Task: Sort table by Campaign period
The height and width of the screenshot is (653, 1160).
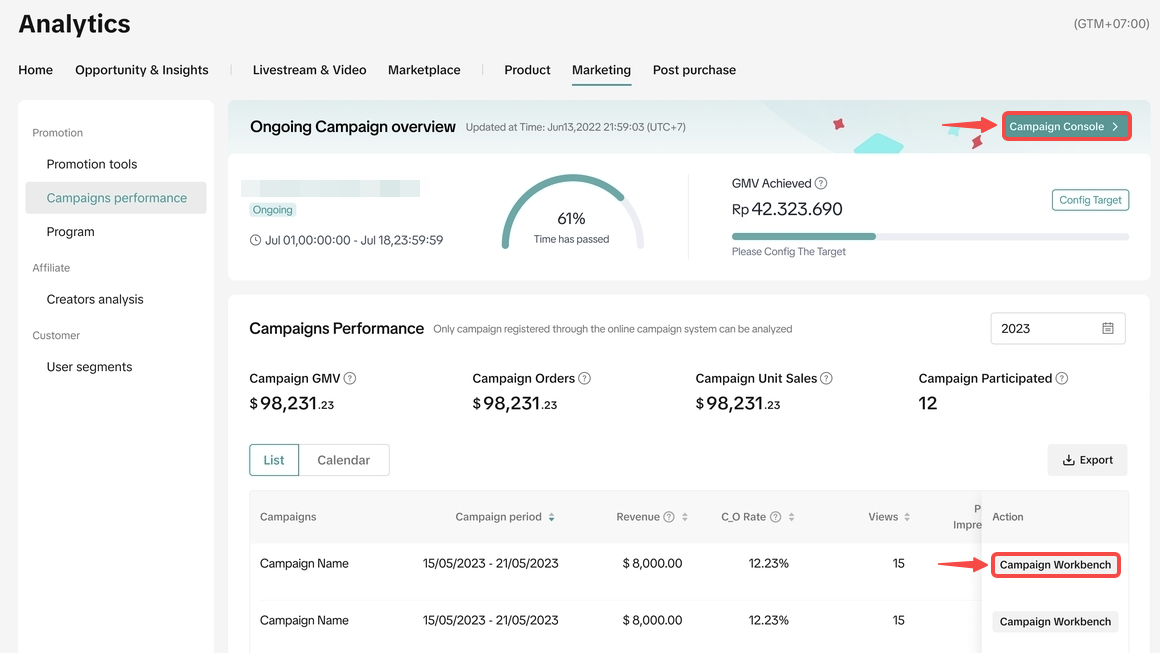Action: [551, 517]
